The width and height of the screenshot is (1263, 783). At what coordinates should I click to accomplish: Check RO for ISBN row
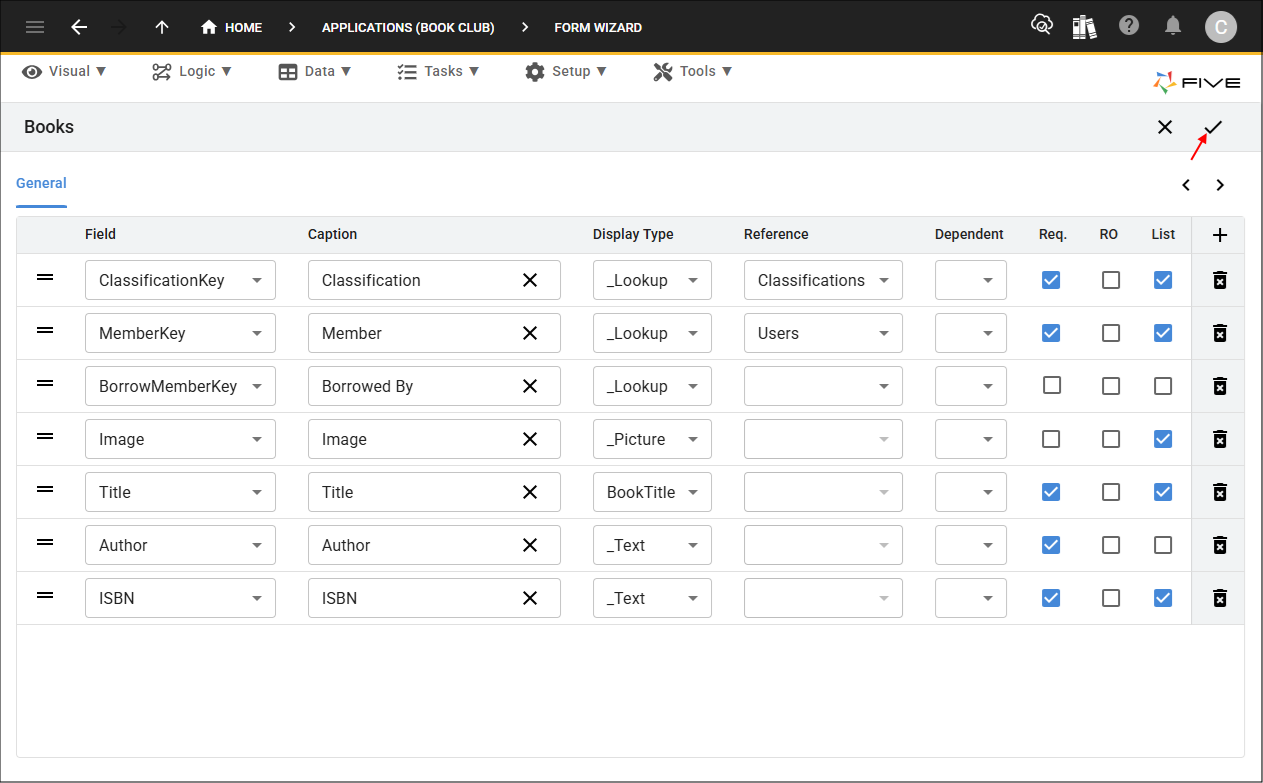tap(1111, 598)
